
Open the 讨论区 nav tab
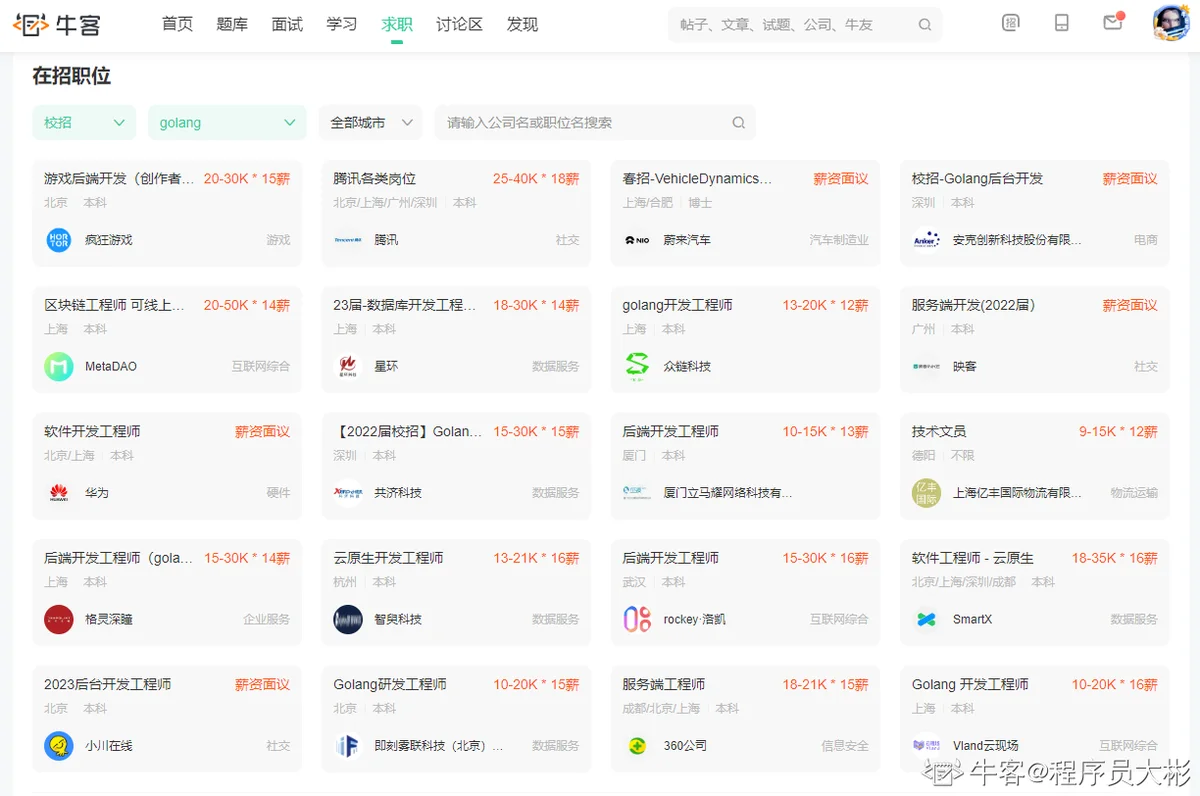(x=459, y=24)
